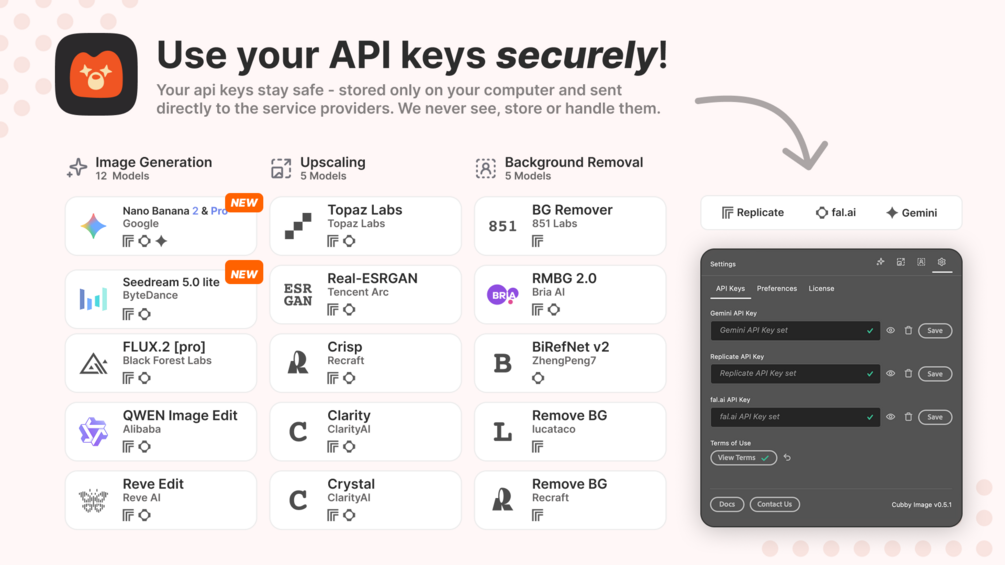Image resolution: width=1005 pixels, height=565 pixels.
Task: Open the background removal icon in Settings header
Action: pyautogui.click(x=921, y=262)
